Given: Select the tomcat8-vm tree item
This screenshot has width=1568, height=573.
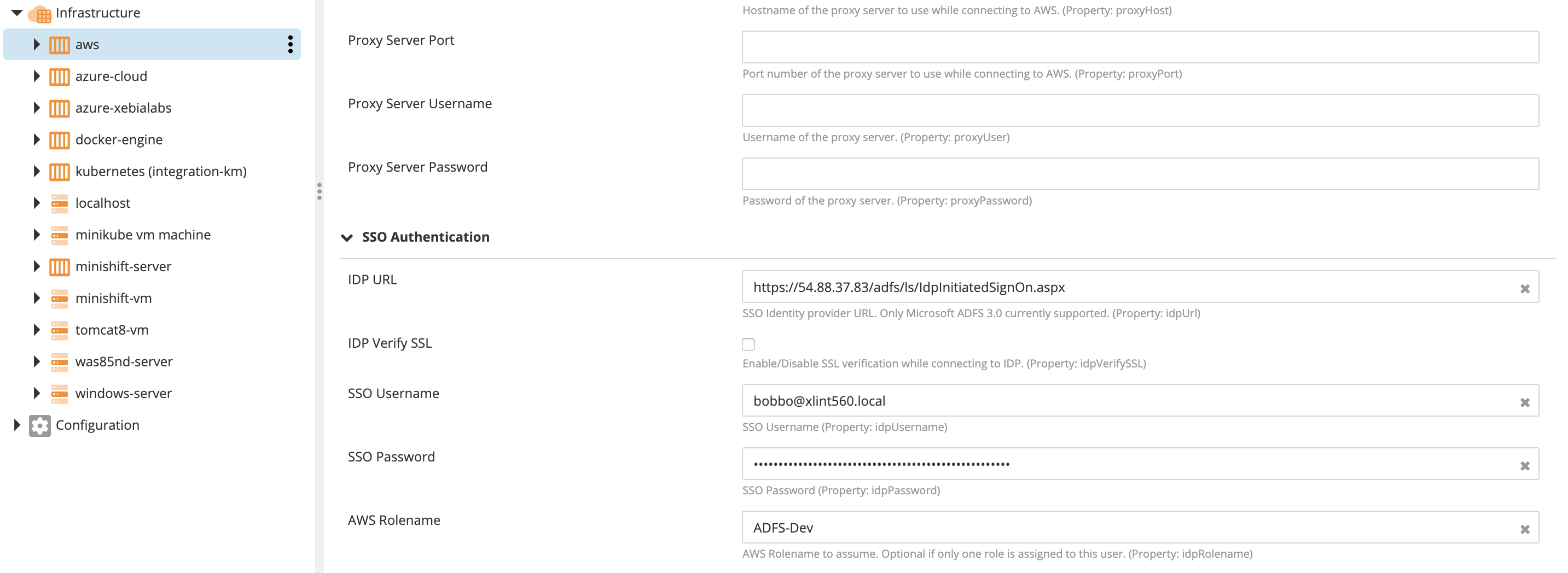Looking at the screenshot, I should click(x=112, y=330).
